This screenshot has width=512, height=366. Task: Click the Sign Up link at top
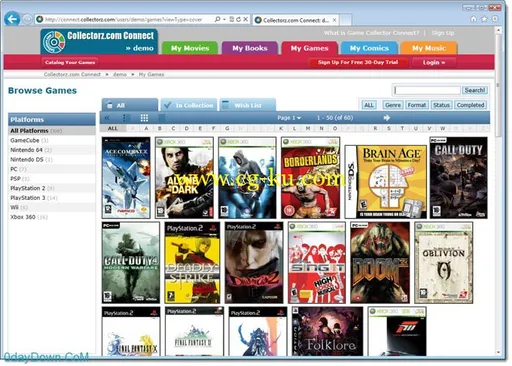pos(443,33)
